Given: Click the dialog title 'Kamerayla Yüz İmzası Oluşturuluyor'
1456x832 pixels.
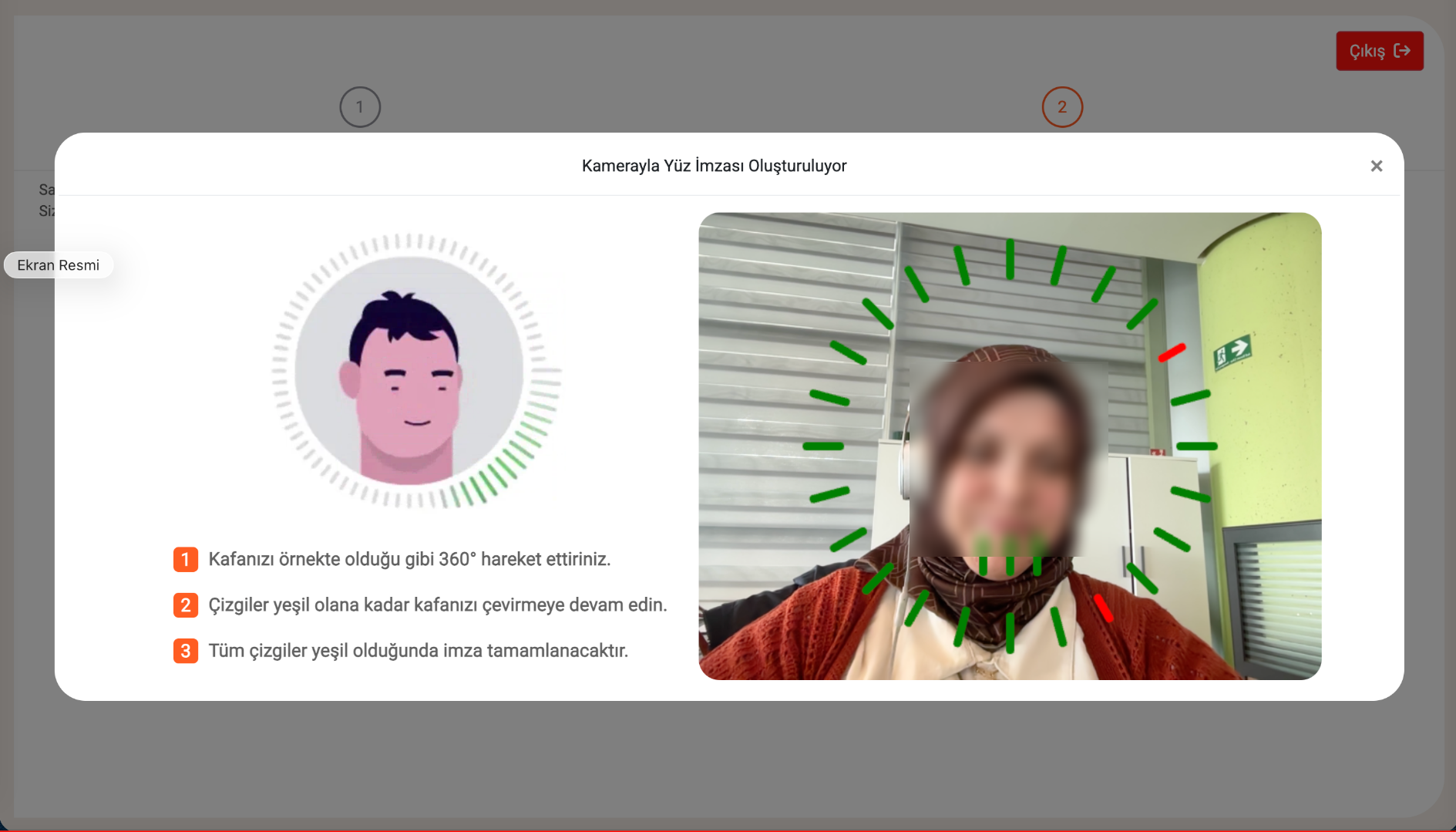Looking at the screenshot, I should pos(714,166).
